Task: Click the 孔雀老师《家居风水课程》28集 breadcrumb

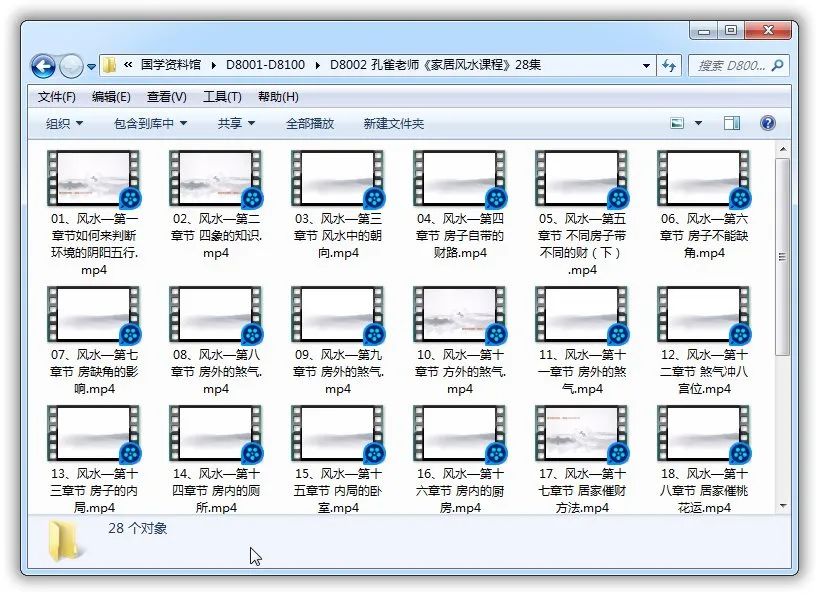Action: (x=435, y=65)
